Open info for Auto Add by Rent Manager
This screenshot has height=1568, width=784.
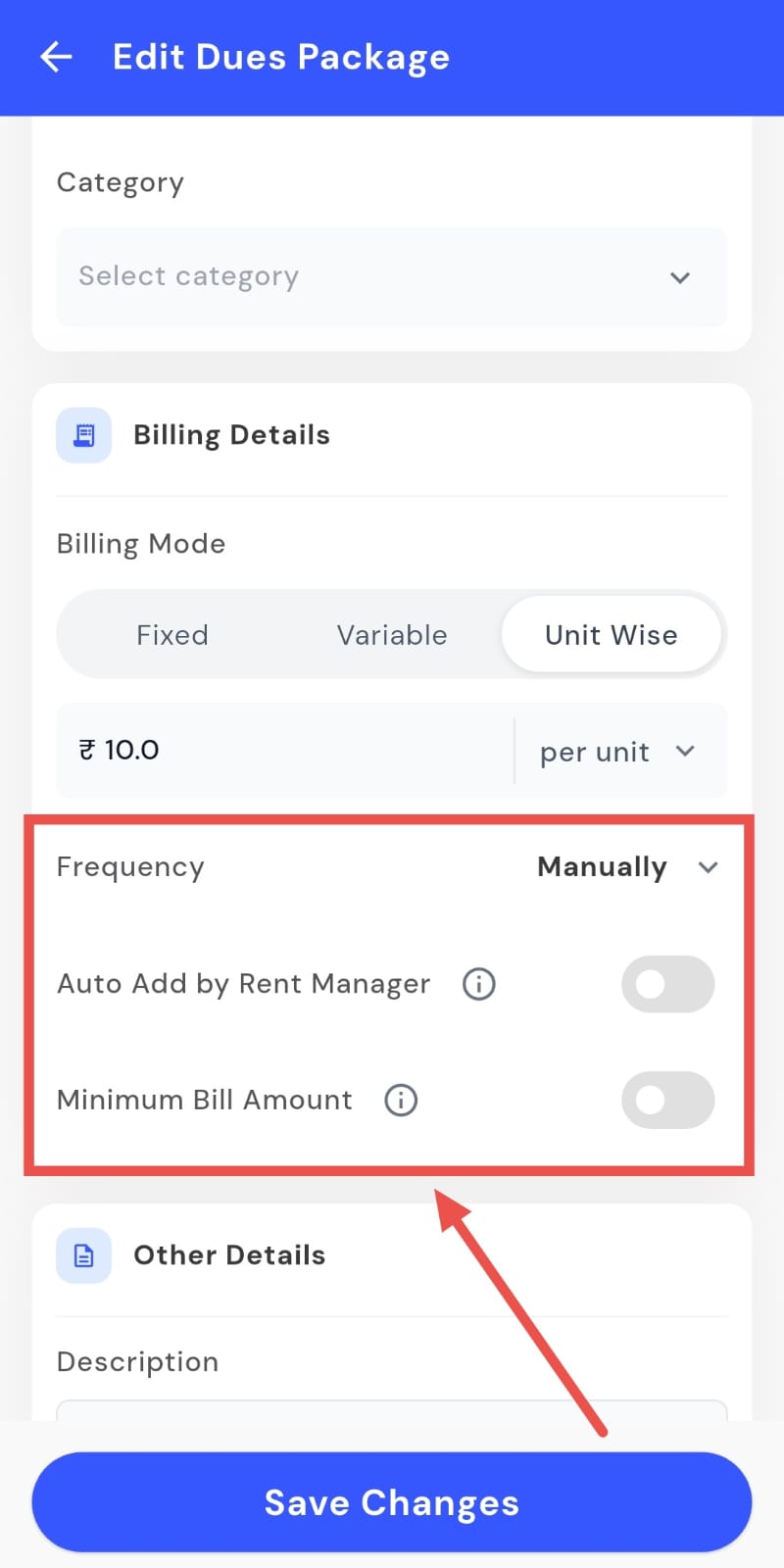click(x=478, y=984)
